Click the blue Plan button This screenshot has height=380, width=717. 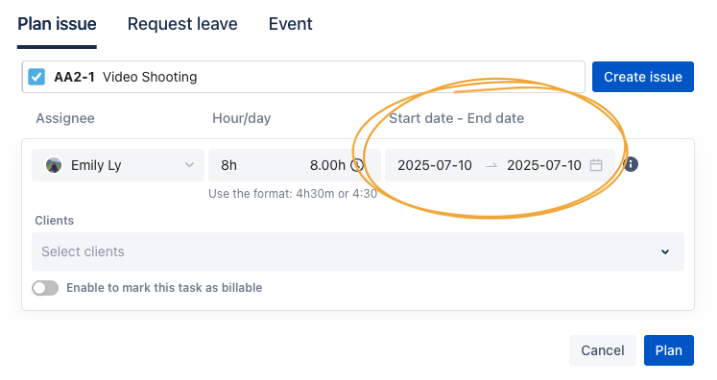click(669, 350)
